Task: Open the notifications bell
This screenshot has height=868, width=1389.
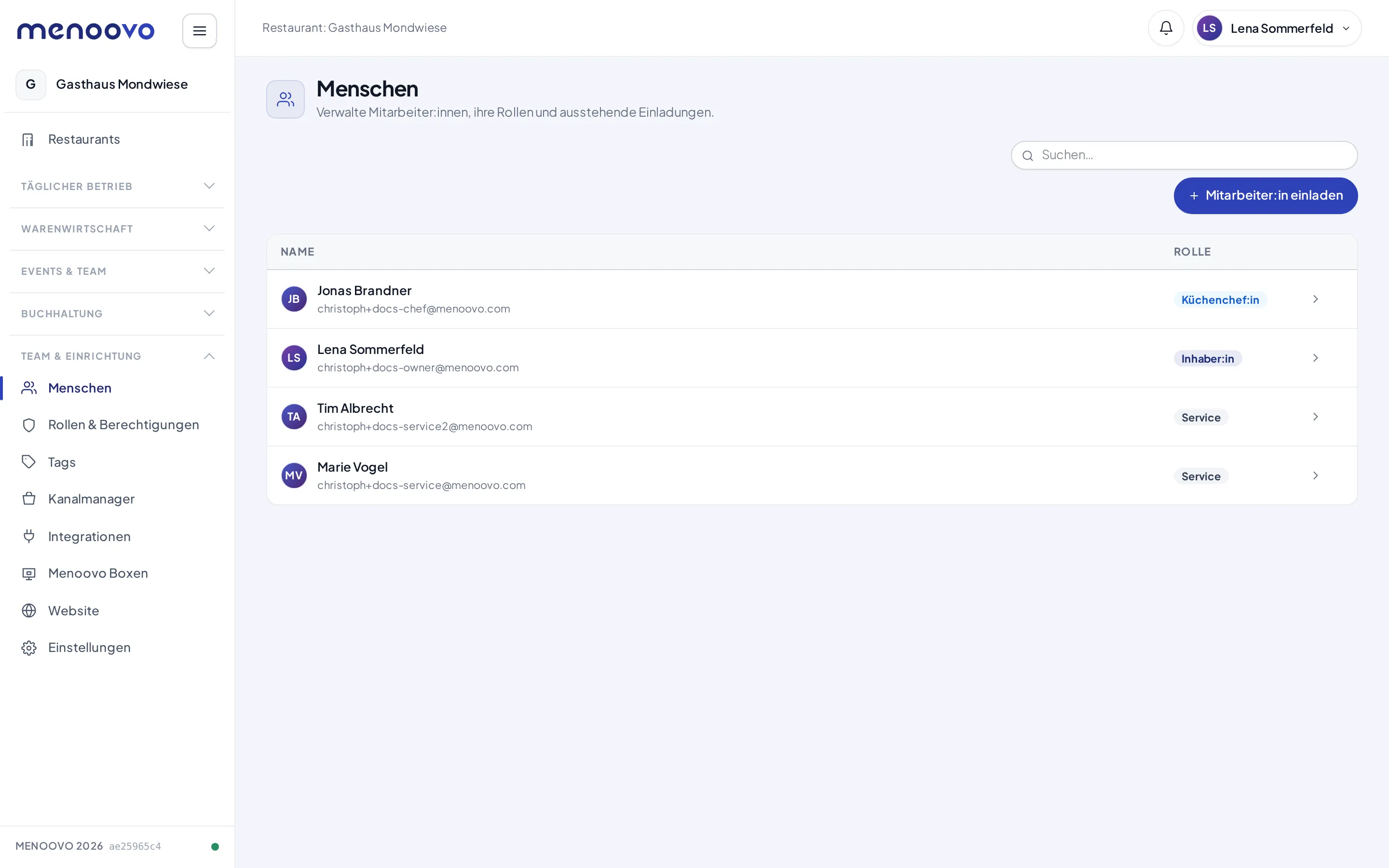Action: 1166,28
